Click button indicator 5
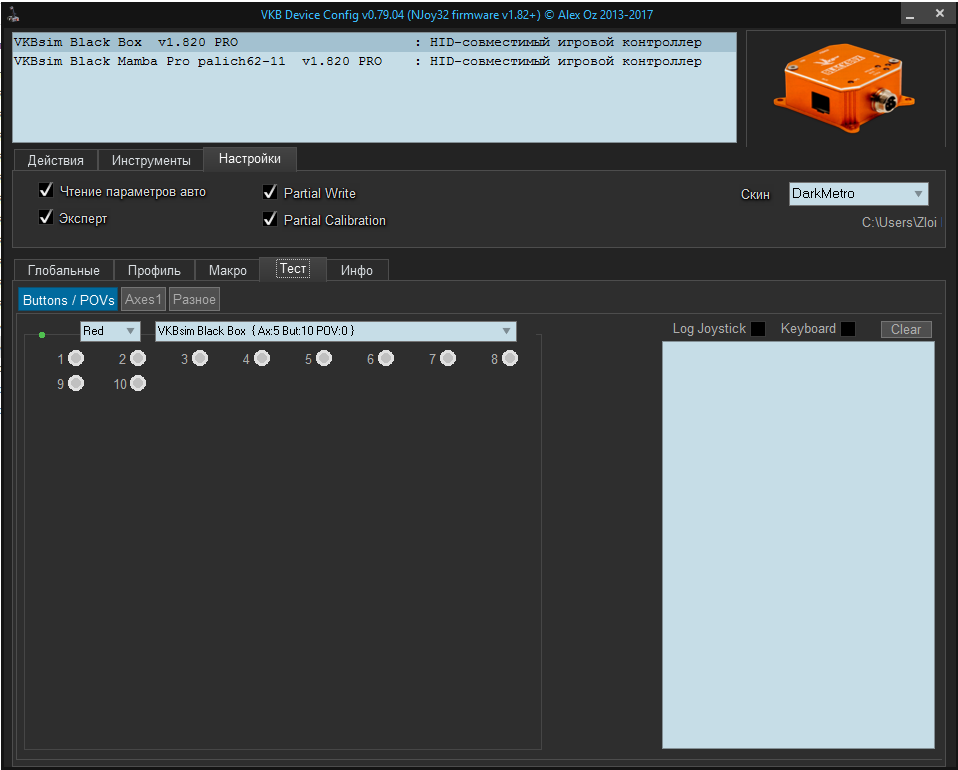The height and width of the screenshot is (770, 958). 324,358
